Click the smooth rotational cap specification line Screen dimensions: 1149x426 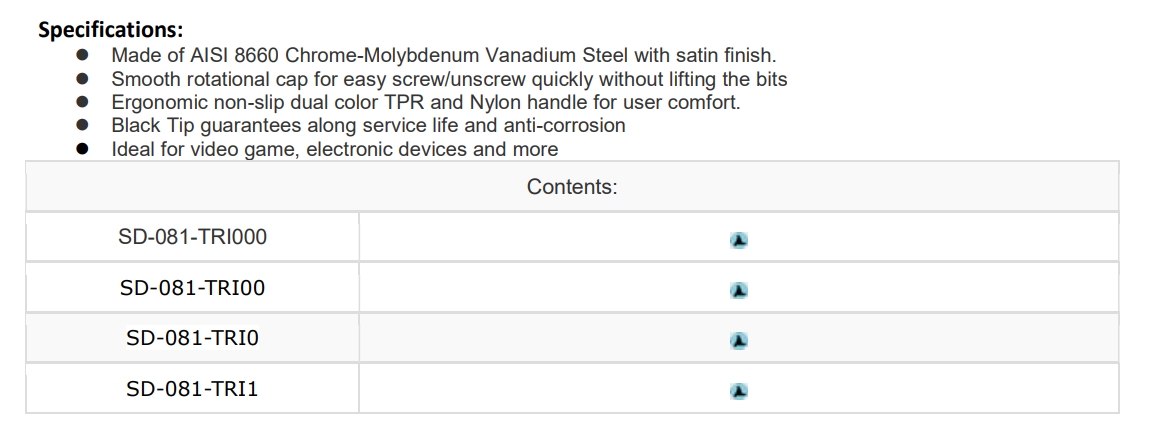pos(449,78)
